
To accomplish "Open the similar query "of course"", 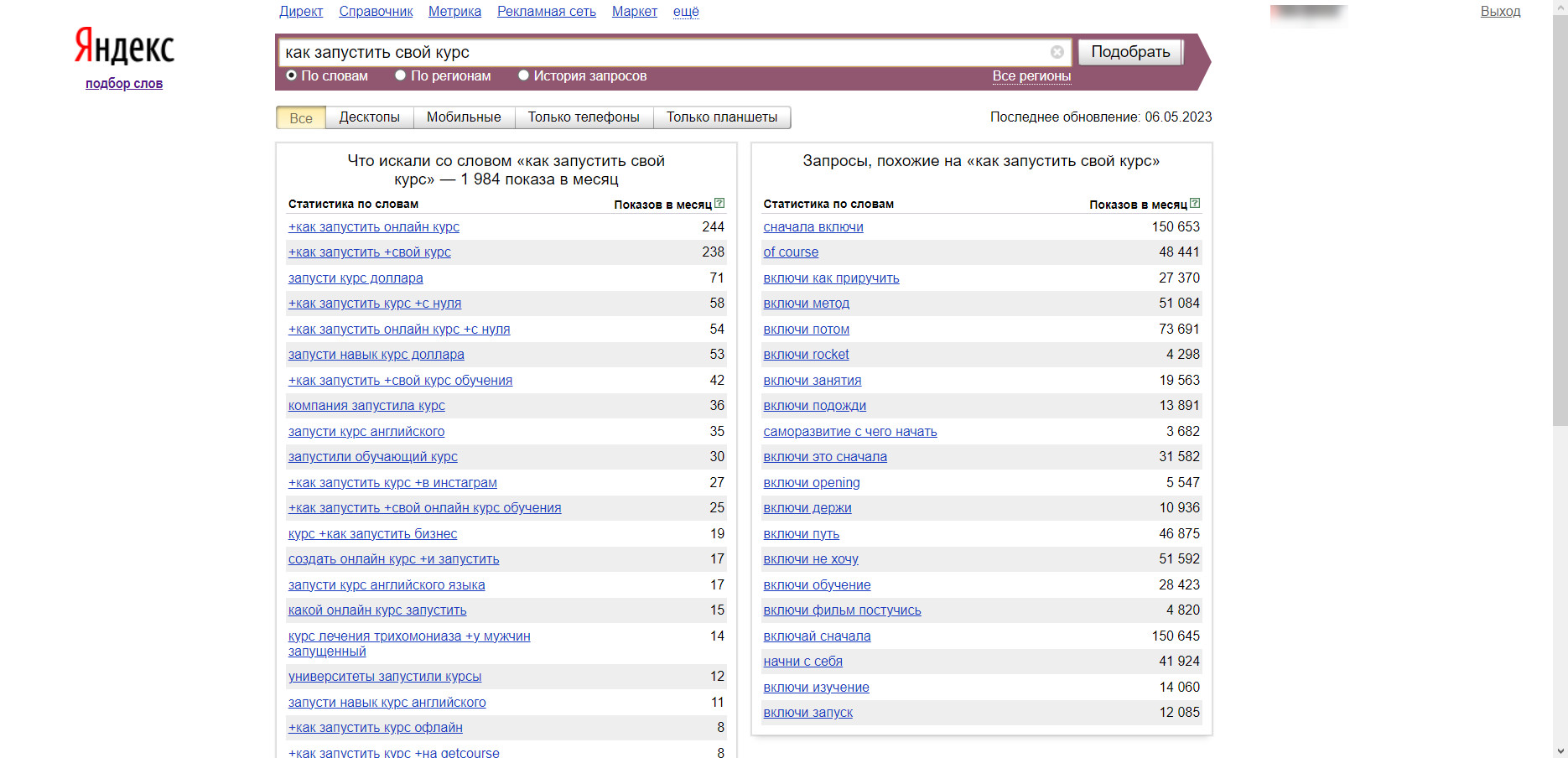I will coord(791,252).
